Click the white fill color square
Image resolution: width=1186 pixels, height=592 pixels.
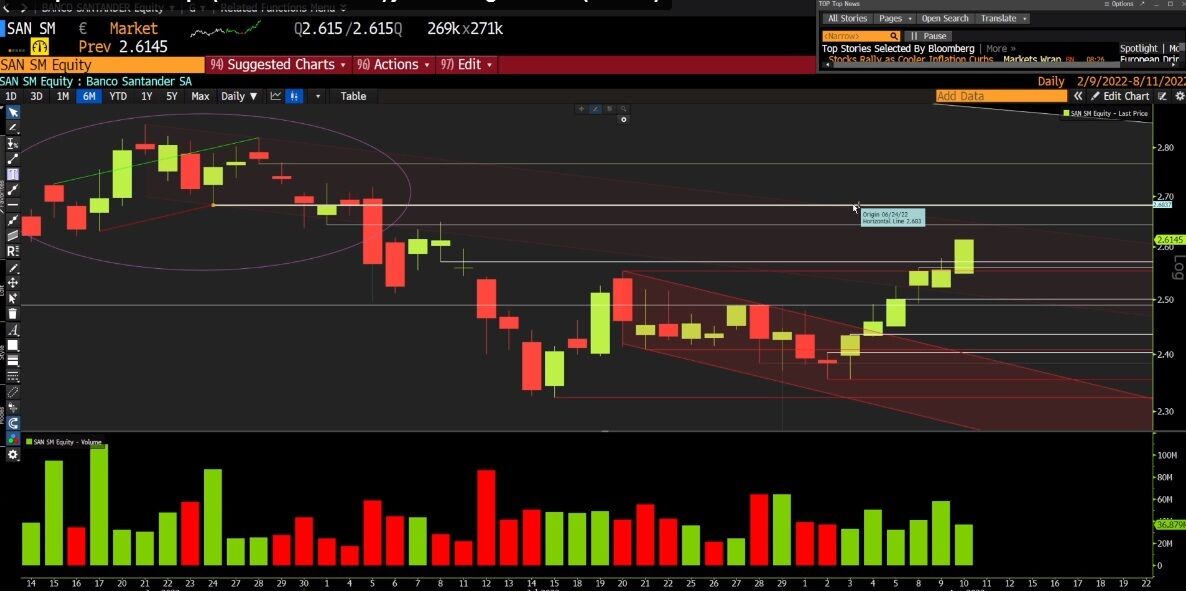(x=13, y=346)
